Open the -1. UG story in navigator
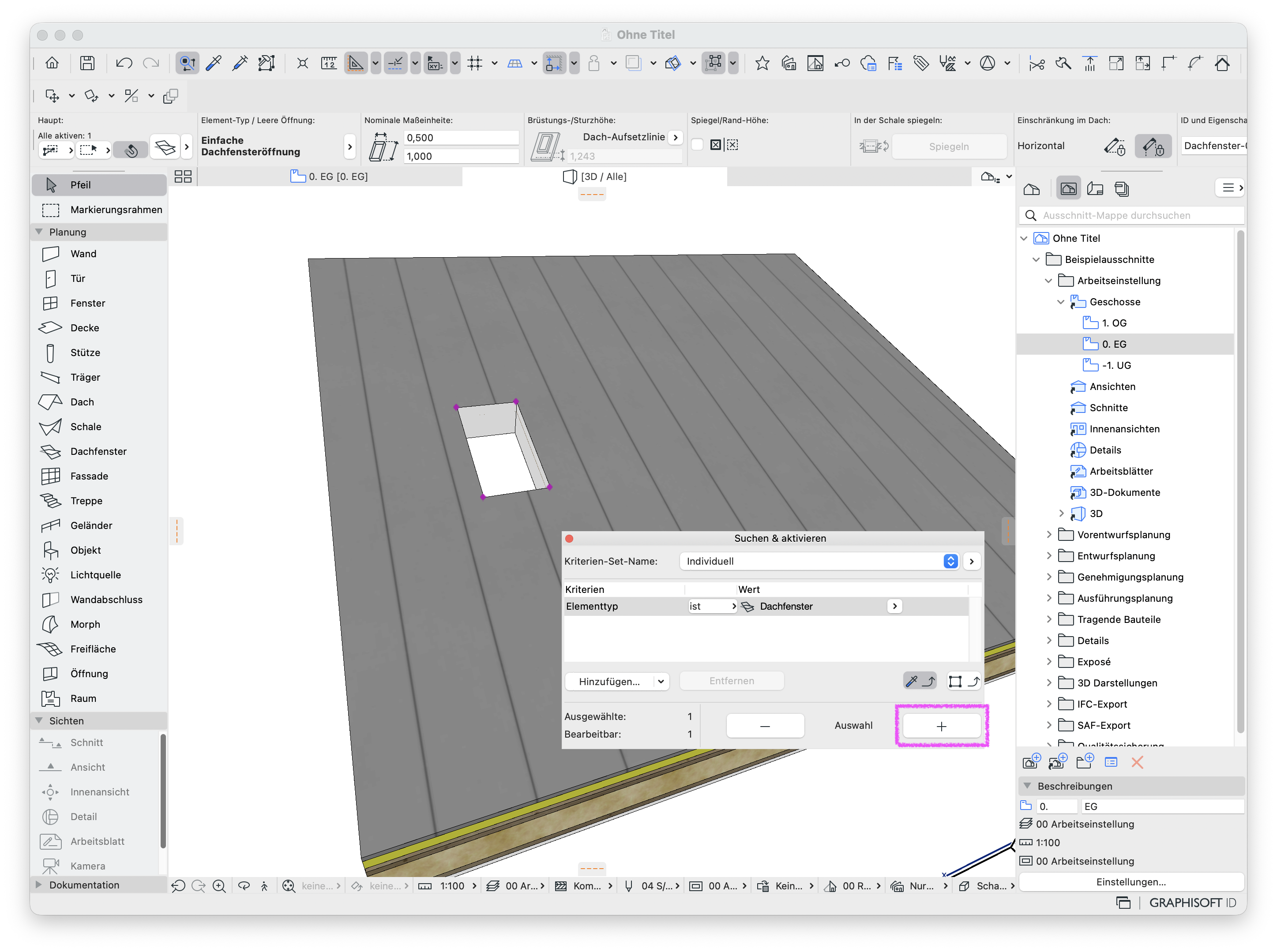 pyautogui.click(x=1115, y=365)
